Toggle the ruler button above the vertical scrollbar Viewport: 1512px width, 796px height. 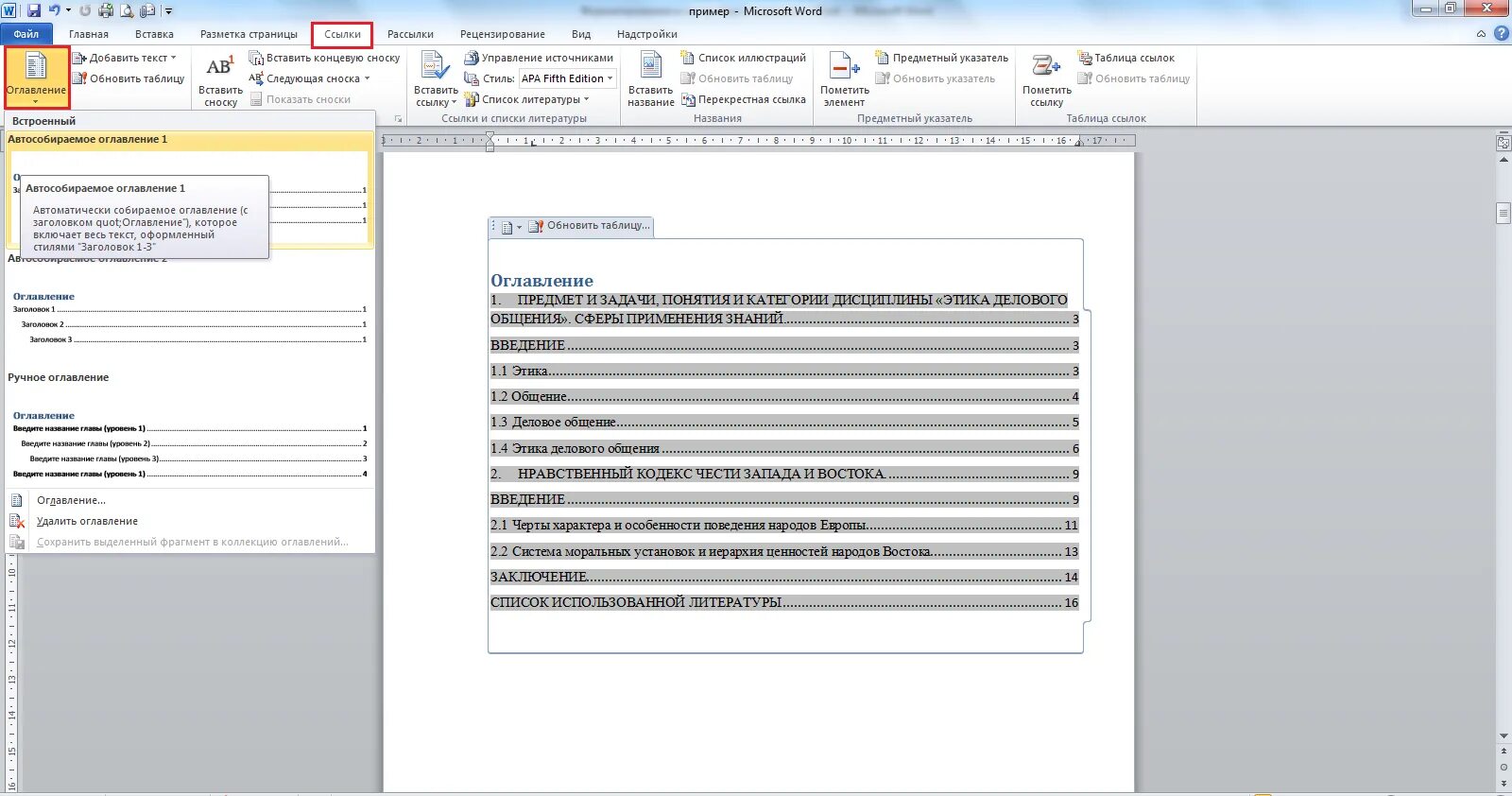coord(1503,143)
